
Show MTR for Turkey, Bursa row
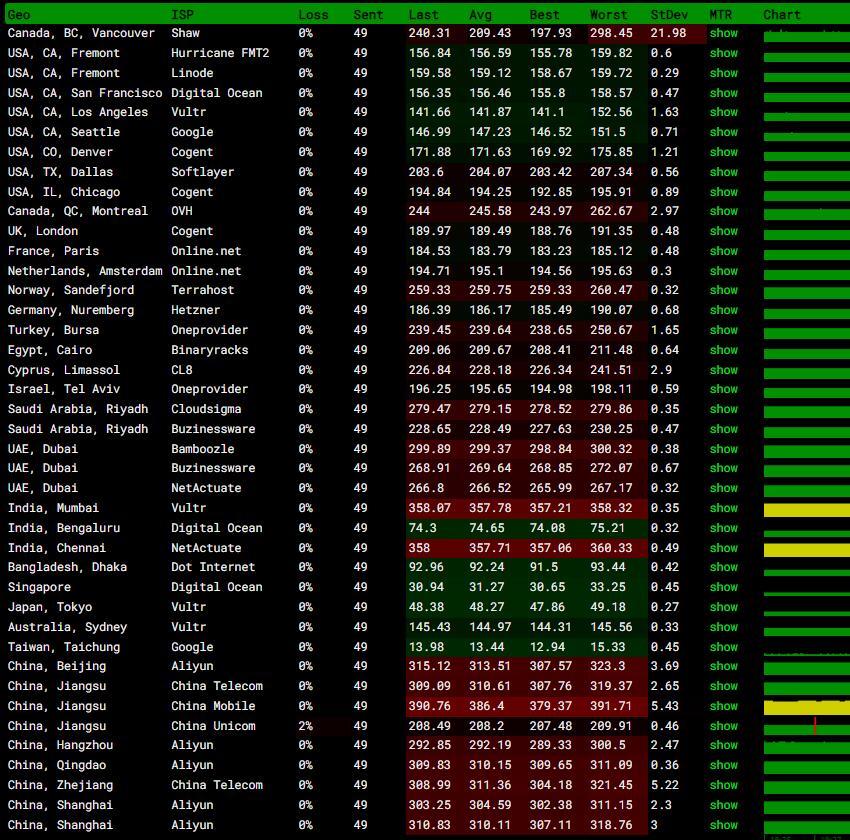(x=723, y=331)
